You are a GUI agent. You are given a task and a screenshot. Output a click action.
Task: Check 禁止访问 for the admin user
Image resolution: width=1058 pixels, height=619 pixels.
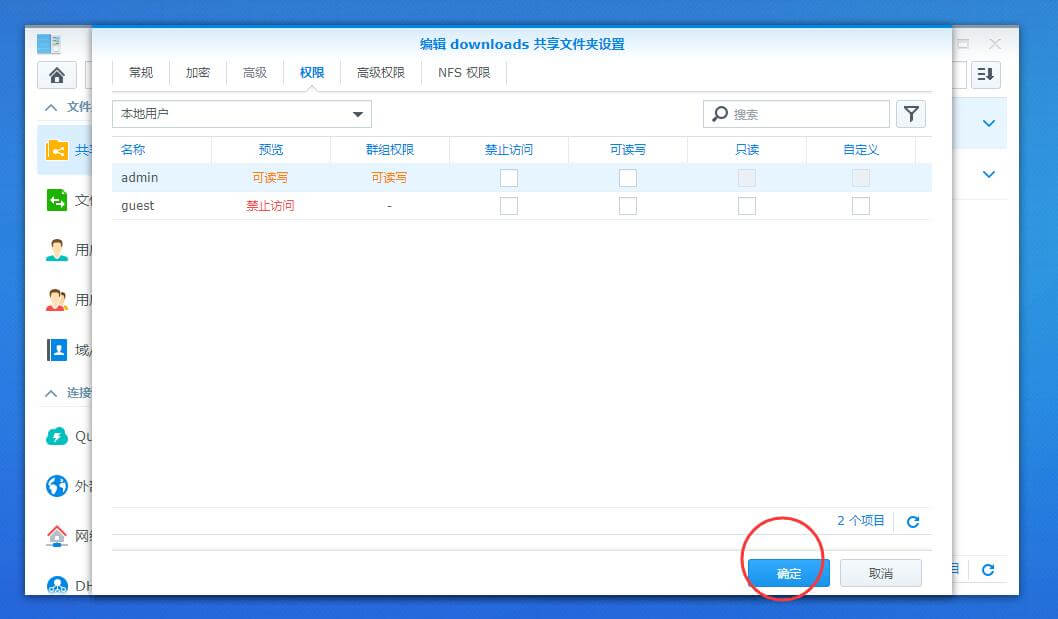point(509,178)
